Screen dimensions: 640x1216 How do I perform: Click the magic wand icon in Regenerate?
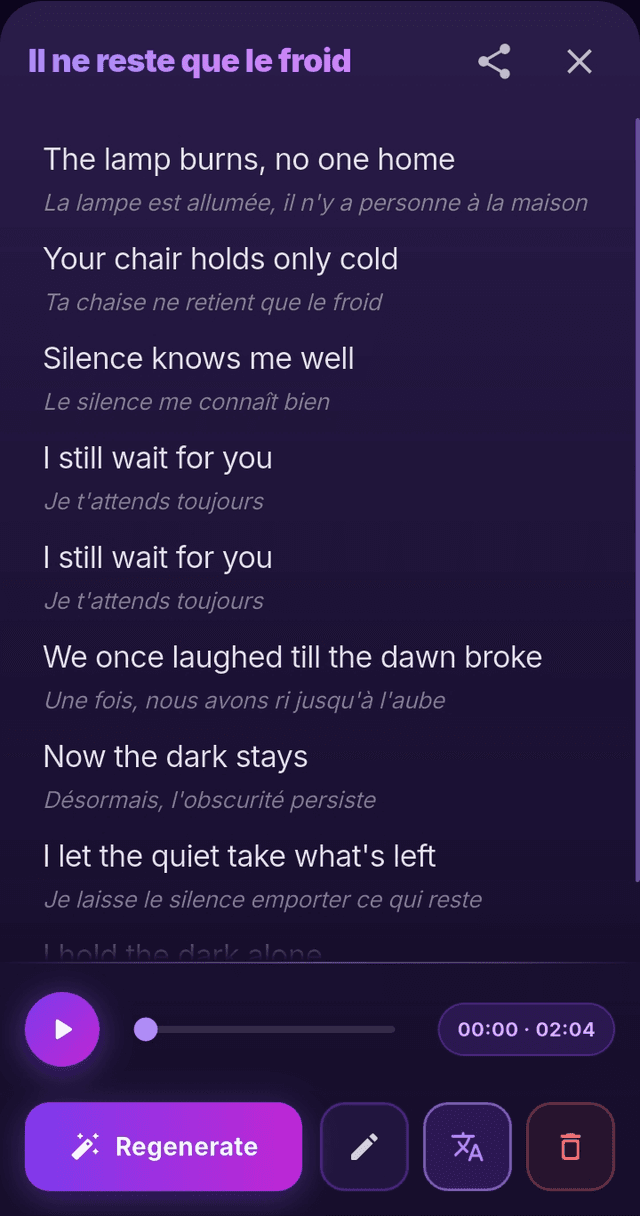tap(85, 1146)
